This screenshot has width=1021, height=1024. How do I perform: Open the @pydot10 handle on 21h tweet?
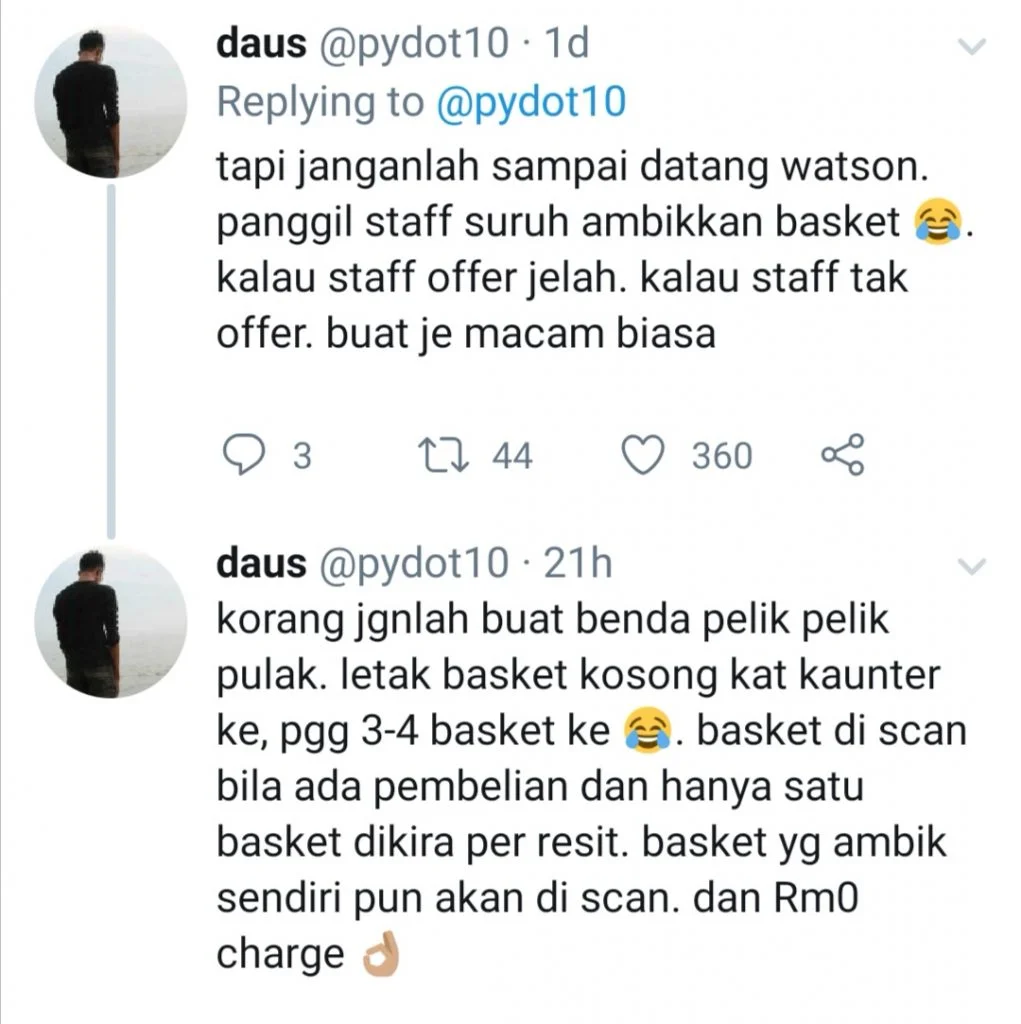click(x=413, y=564)
